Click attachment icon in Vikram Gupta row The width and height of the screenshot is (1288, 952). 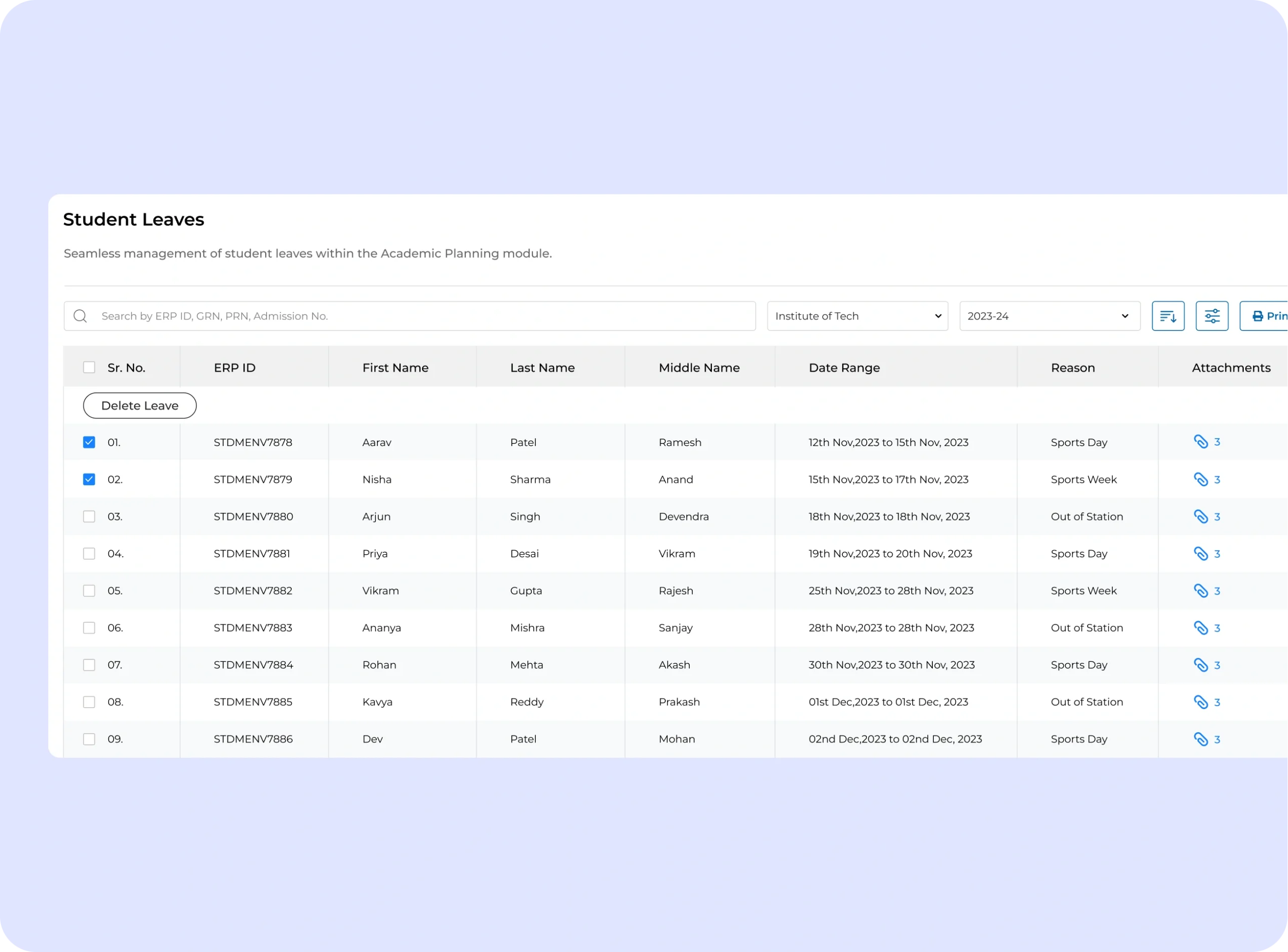[x=1200, y=591]
